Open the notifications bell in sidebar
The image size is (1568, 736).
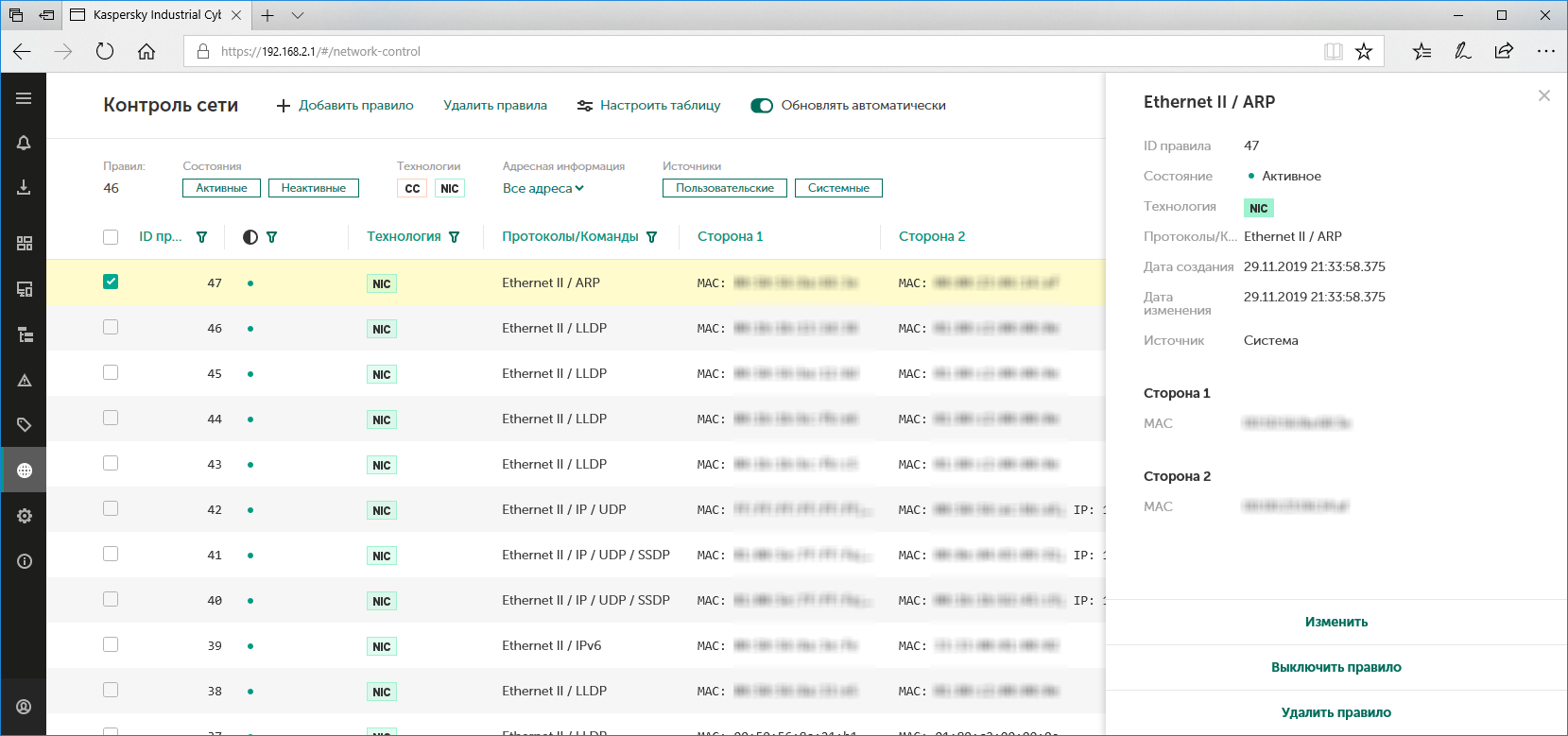[24, 143]
